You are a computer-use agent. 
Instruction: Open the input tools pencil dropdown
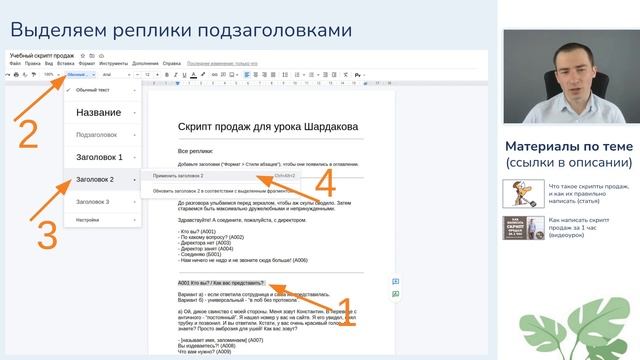click(x=359, y=75)
